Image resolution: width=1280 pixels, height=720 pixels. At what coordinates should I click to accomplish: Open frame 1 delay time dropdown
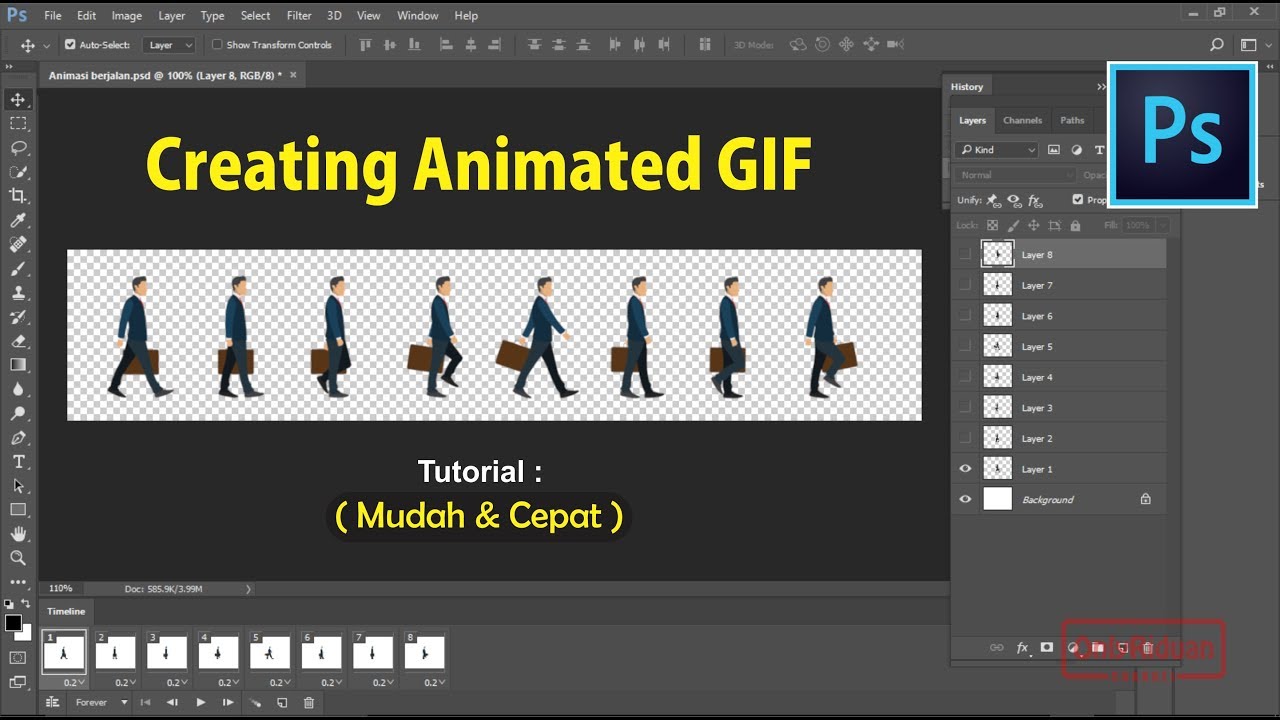[x=72, y=683]
